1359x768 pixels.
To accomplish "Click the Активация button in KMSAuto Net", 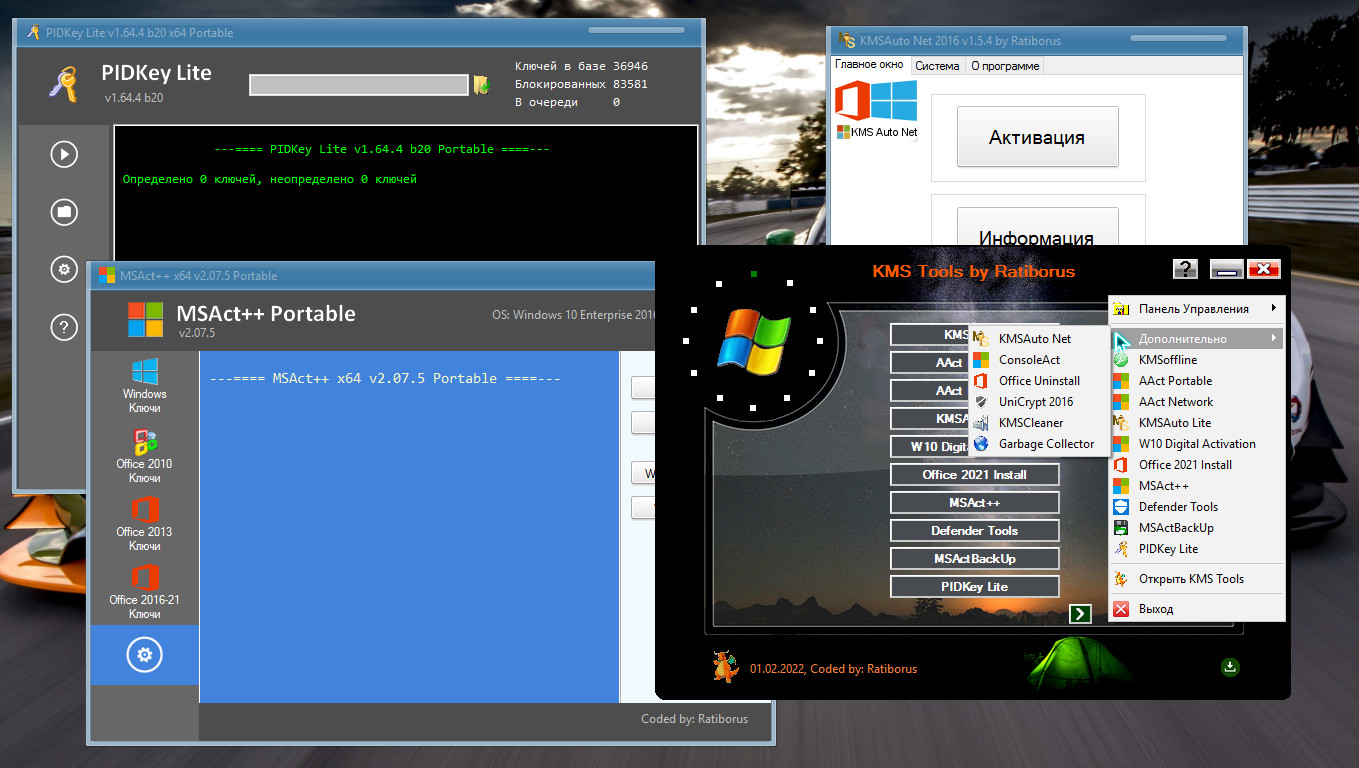I will (x=1037, y=137).
